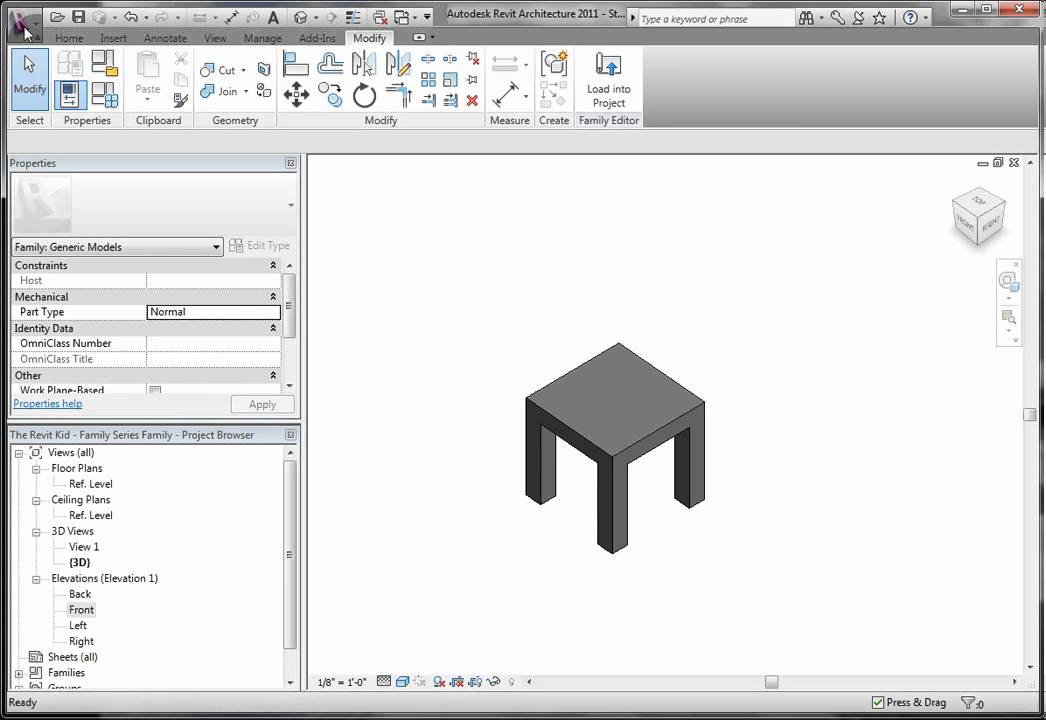The height and width of the screenshot is (720, 1046).
Task: Select the Move tool
Action: 297,95
